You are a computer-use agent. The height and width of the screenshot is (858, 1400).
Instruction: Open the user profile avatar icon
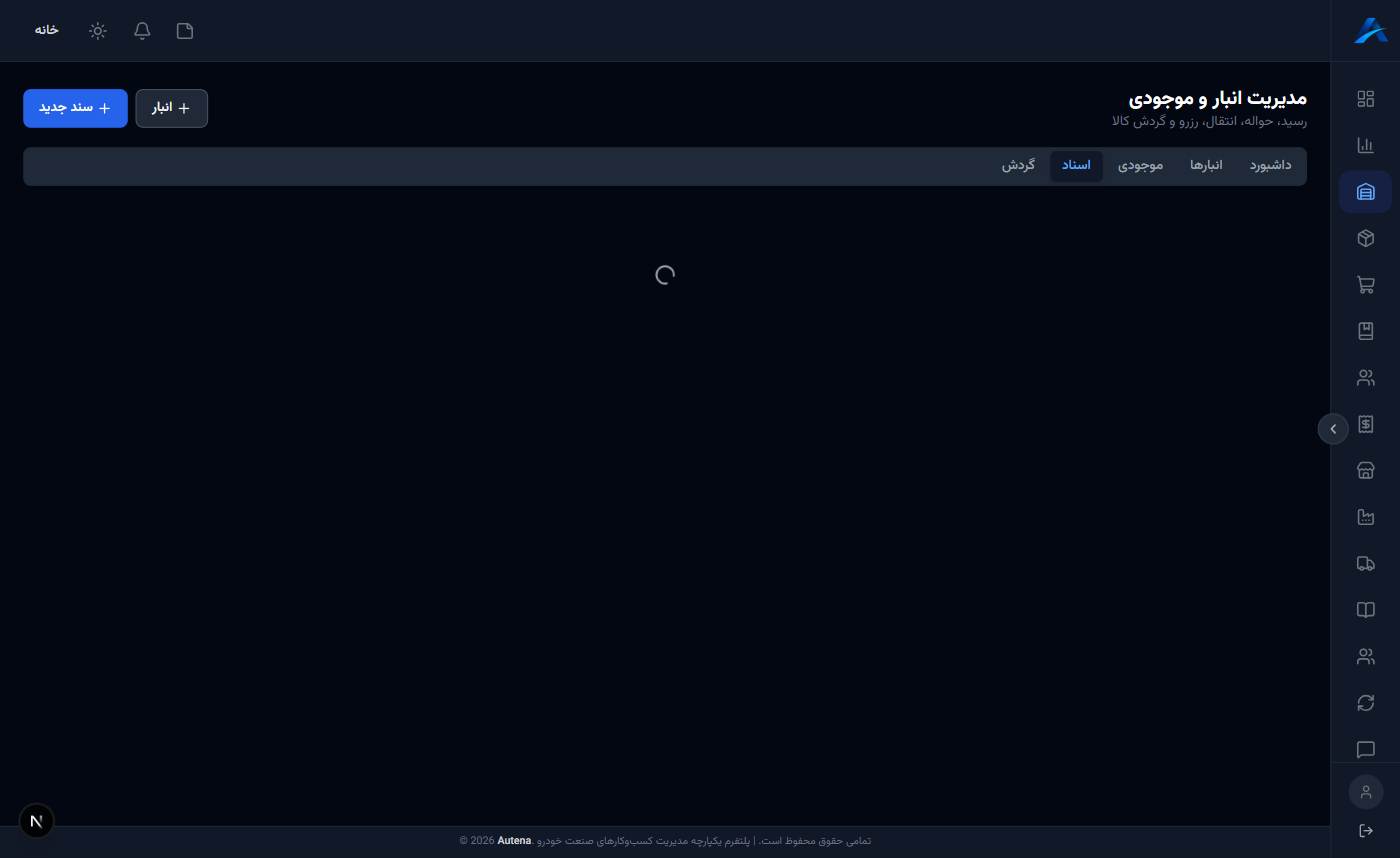point(1365,792)
